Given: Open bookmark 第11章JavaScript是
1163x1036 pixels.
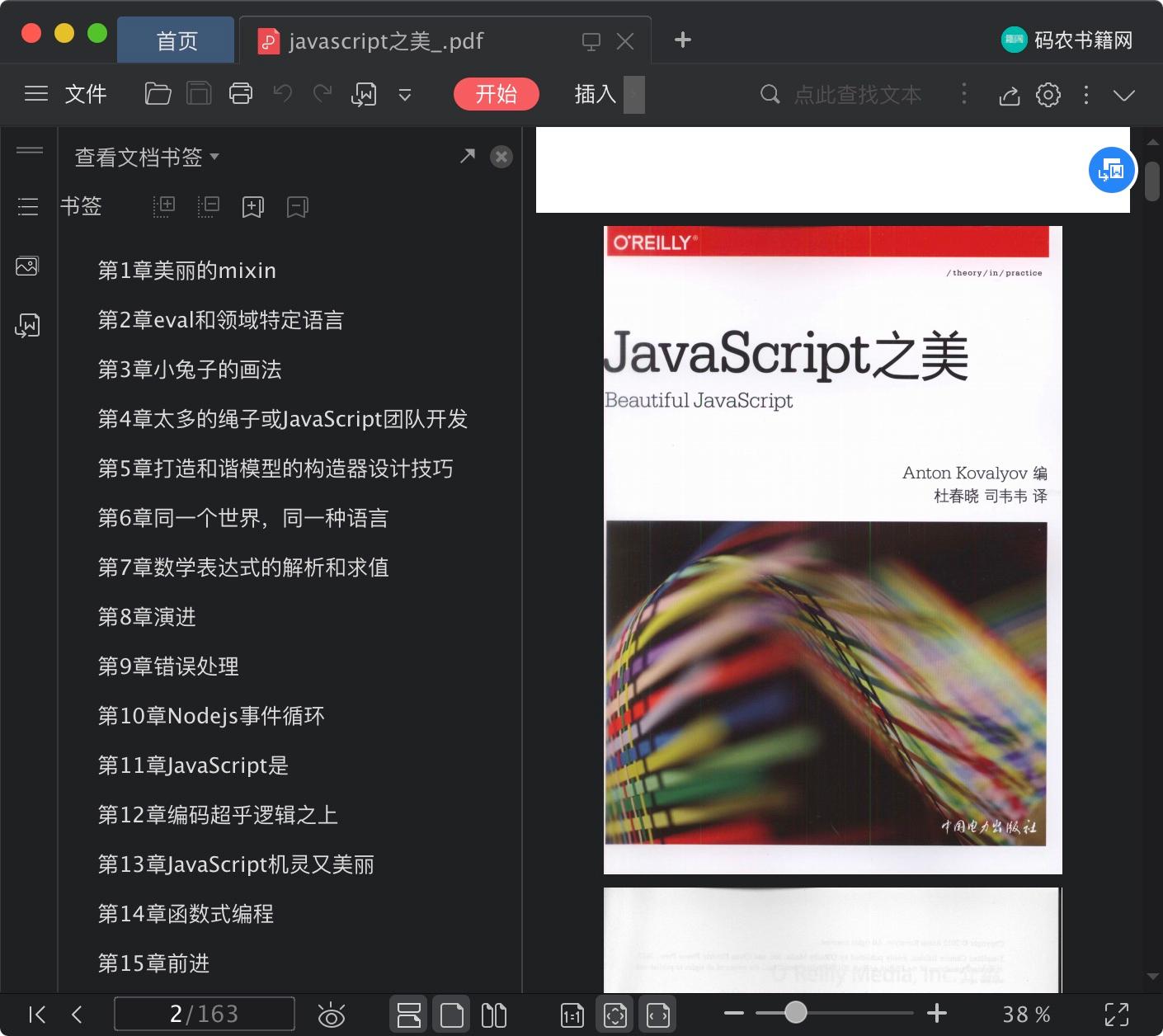Looking at the screenshot, I should click(x=193, y=765).
